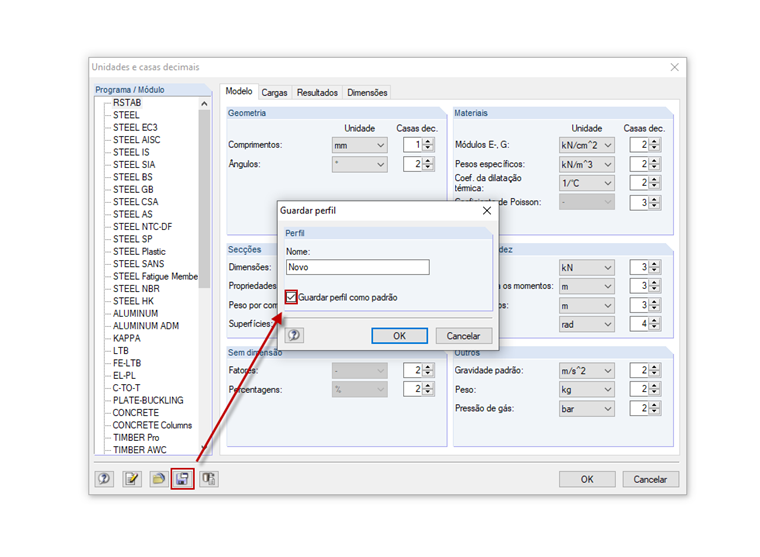
Task: Click Cancelar in Guardar perfil dialog
Action: click(x=463, y=336)
